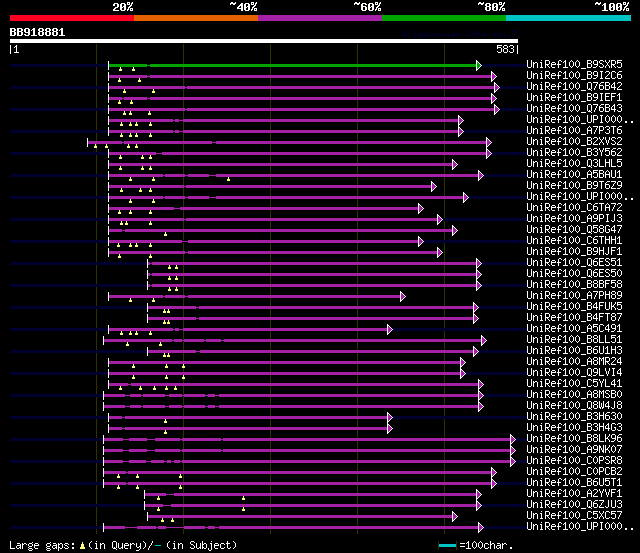The height and width of the screenshot is (553, 640).
Task: Click the 'Large gaps:' legend text
Action: tap(42, 546)
